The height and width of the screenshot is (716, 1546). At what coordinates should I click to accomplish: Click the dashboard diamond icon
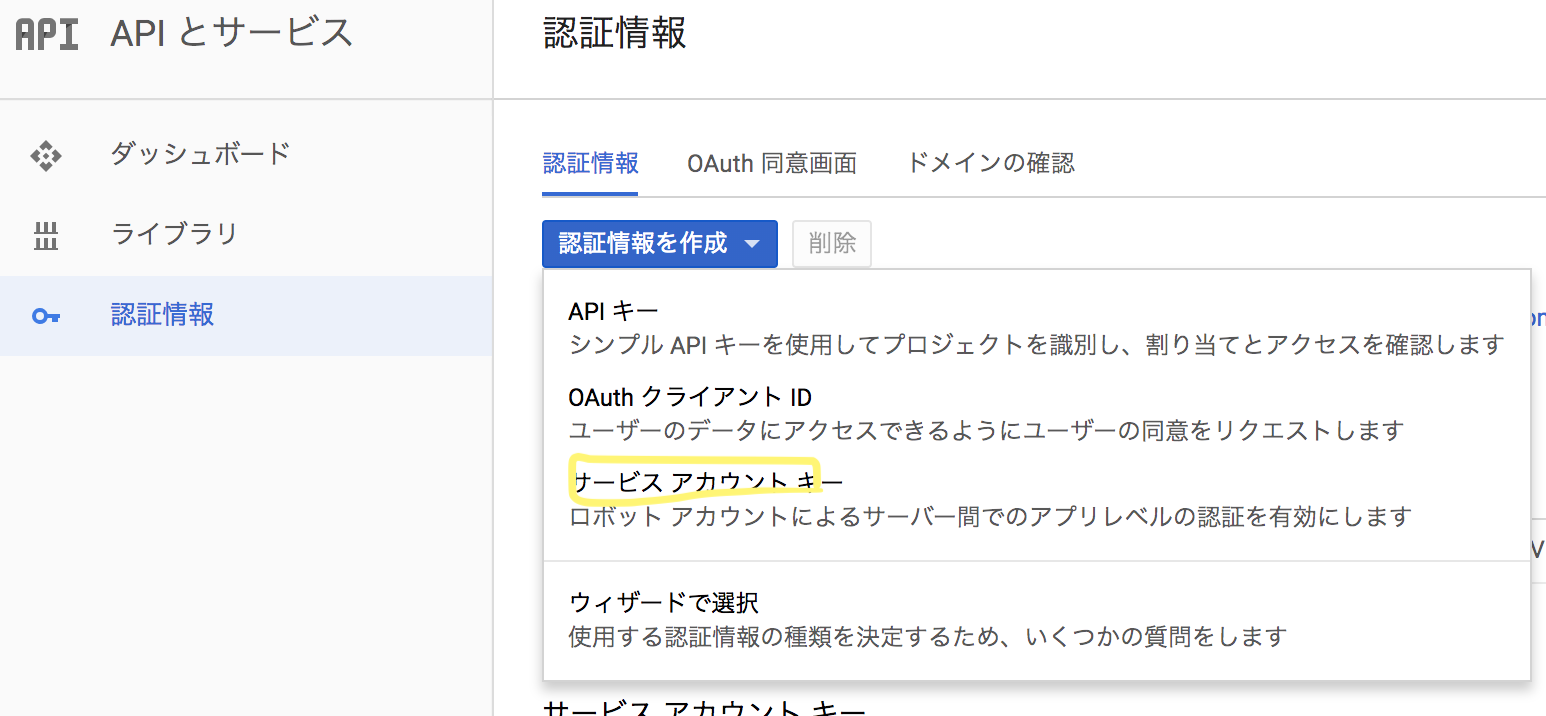46,156
